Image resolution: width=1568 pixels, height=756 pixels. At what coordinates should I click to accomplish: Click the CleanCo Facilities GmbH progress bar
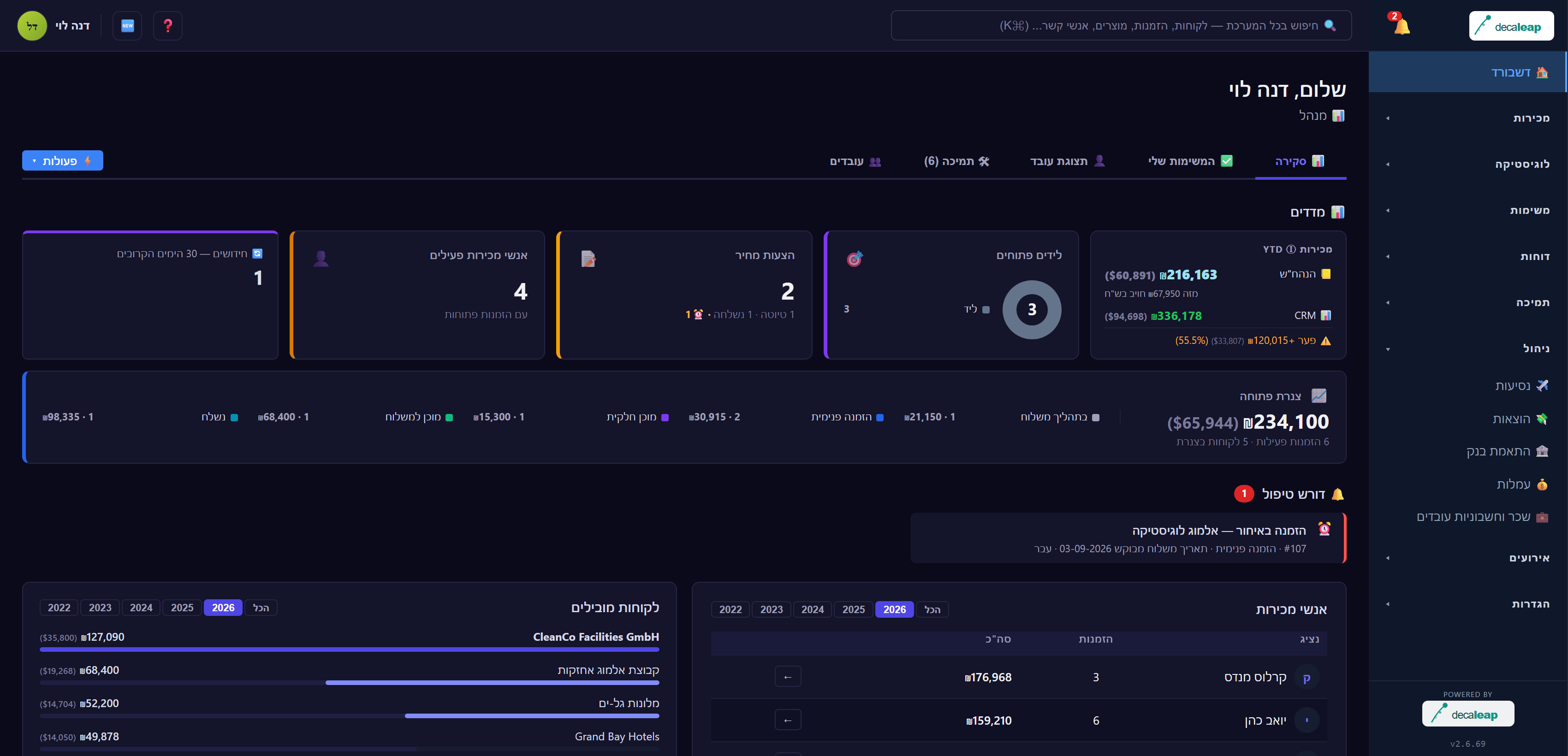(x=350, y=650)
